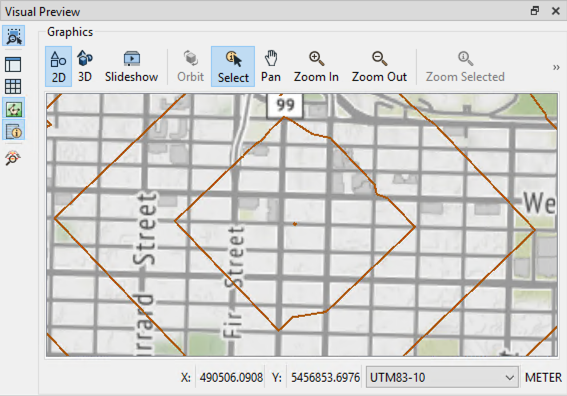567x396 pixels.
Task: Click the Zoom Out magnifier
Action: 379,67
